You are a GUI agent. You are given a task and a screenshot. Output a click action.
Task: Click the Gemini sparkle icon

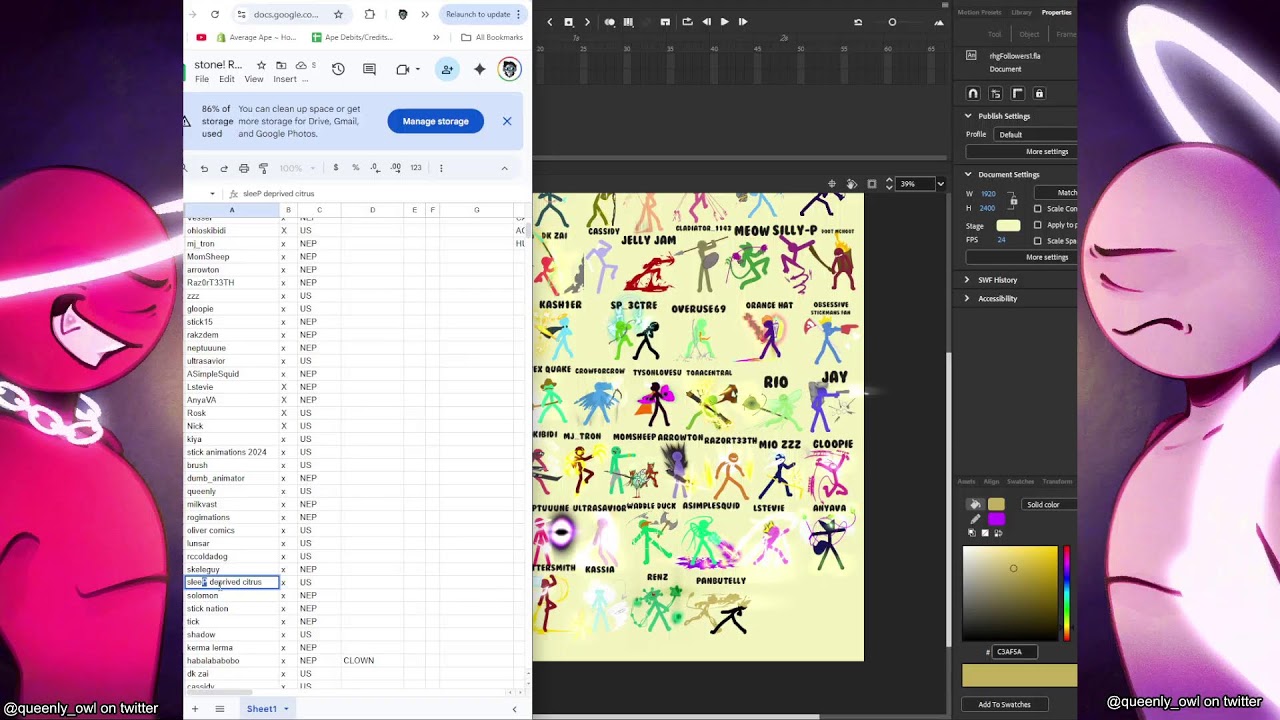pos(479,69)
